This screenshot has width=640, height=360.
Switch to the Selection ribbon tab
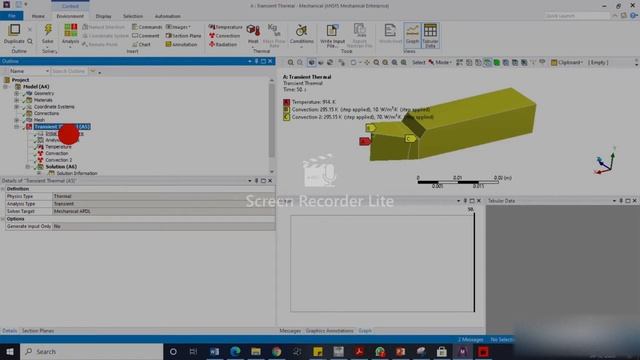(133, 16)
